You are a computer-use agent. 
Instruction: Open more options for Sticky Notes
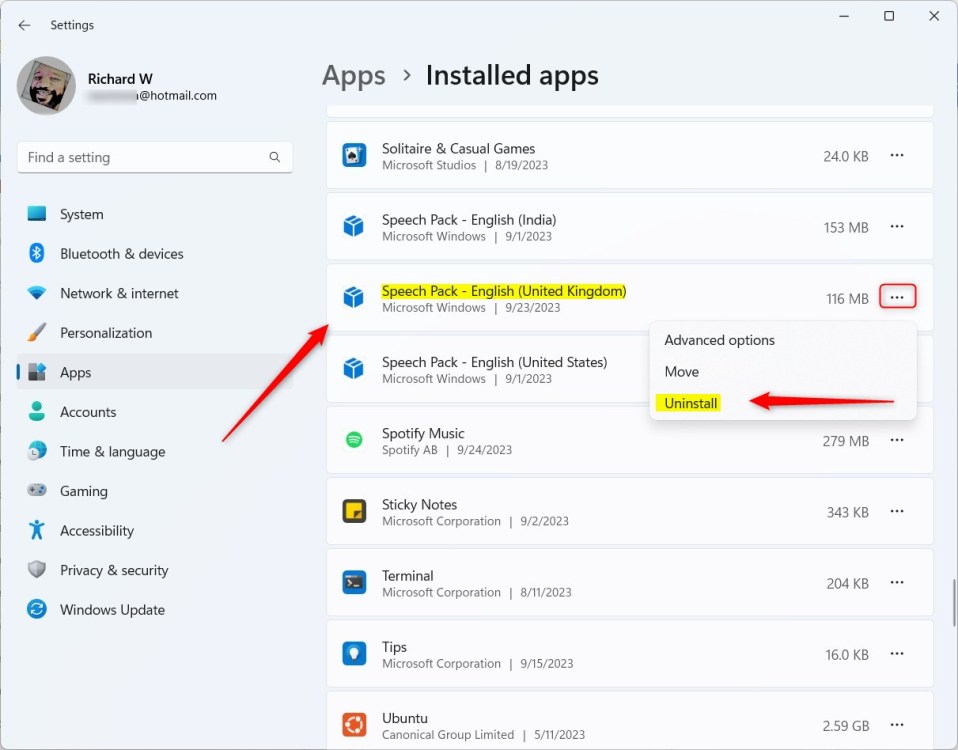pos(897,511)
